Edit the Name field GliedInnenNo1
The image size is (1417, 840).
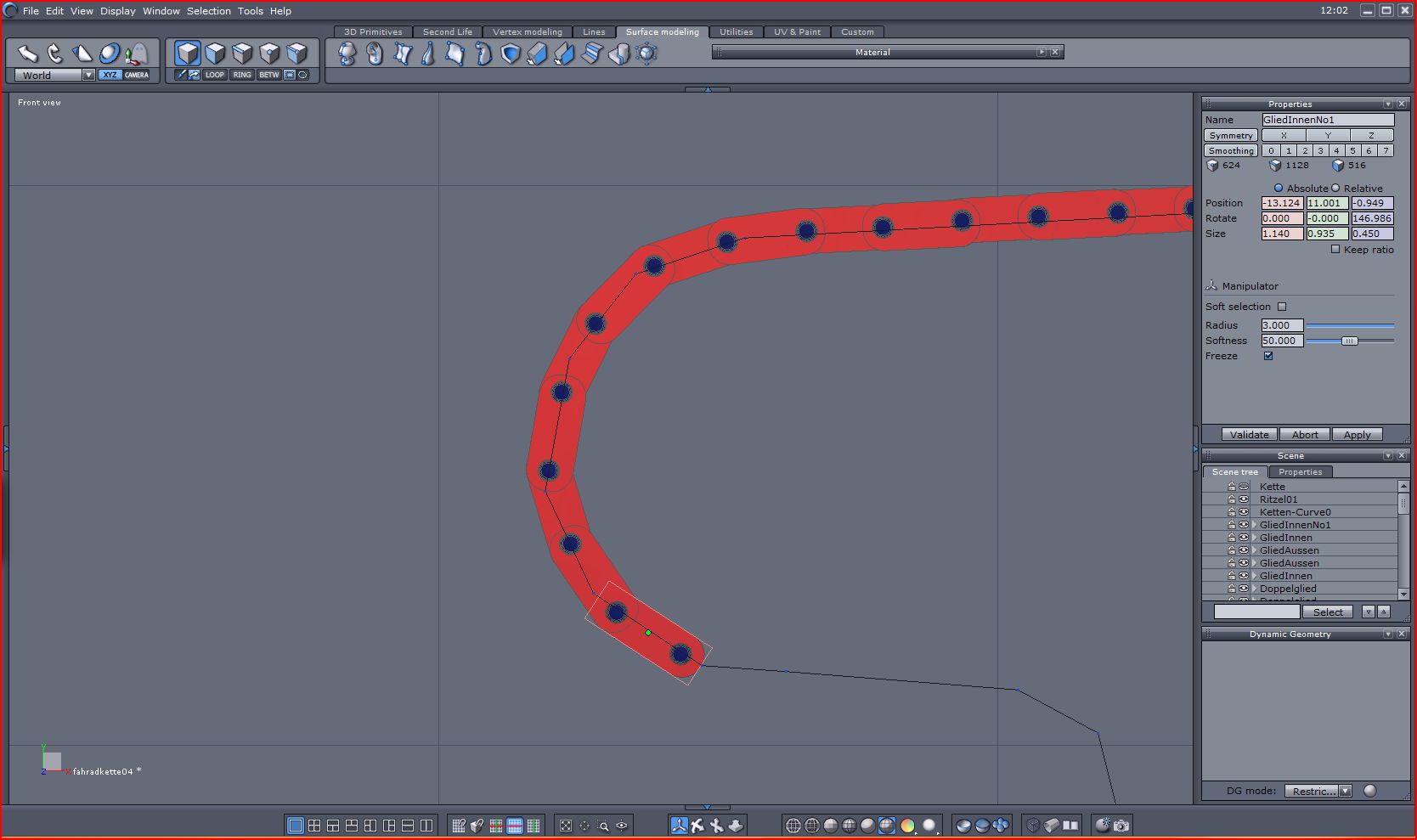1328,120
